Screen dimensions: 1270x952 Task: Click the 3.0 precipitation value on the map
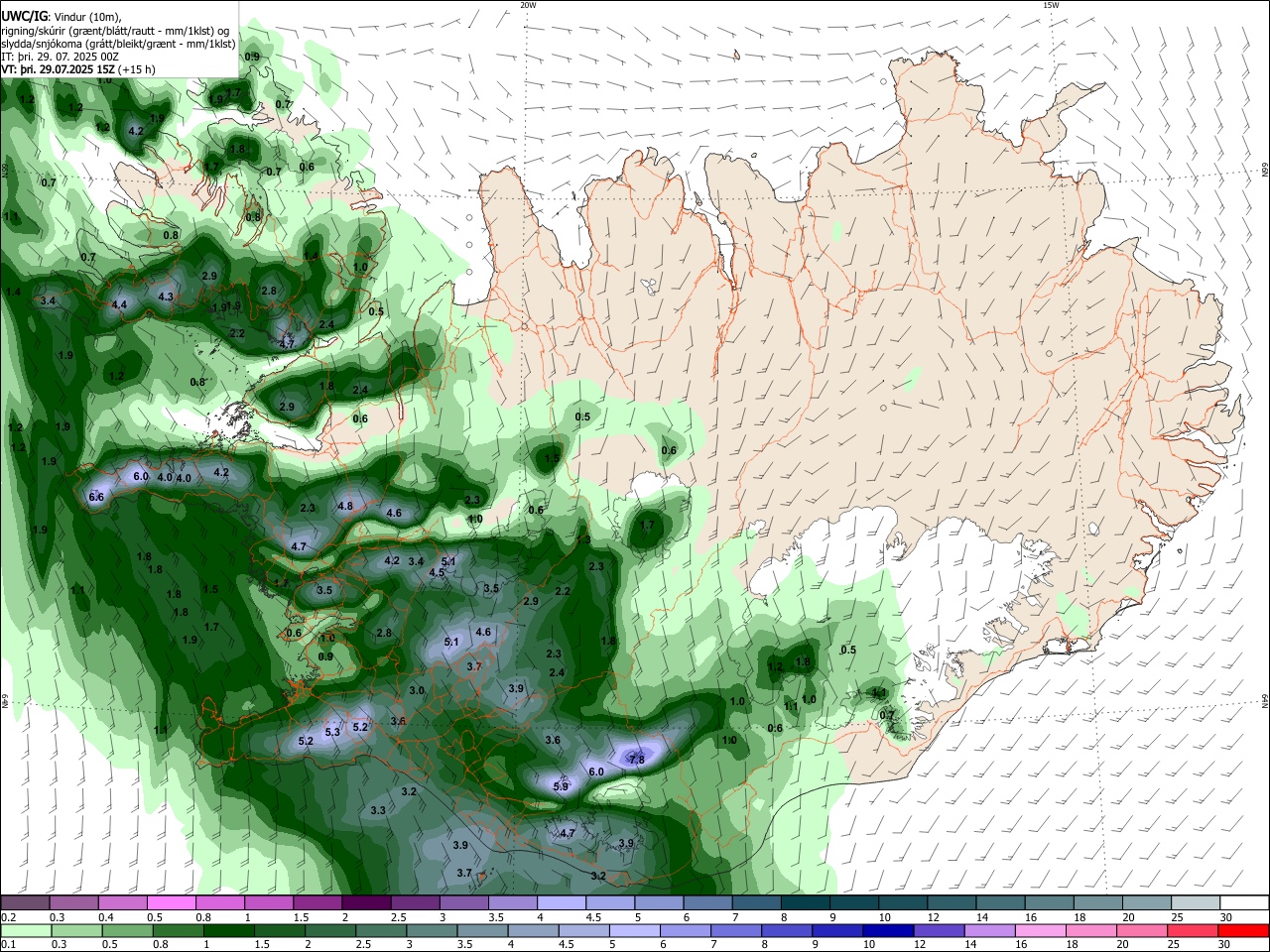417,690
